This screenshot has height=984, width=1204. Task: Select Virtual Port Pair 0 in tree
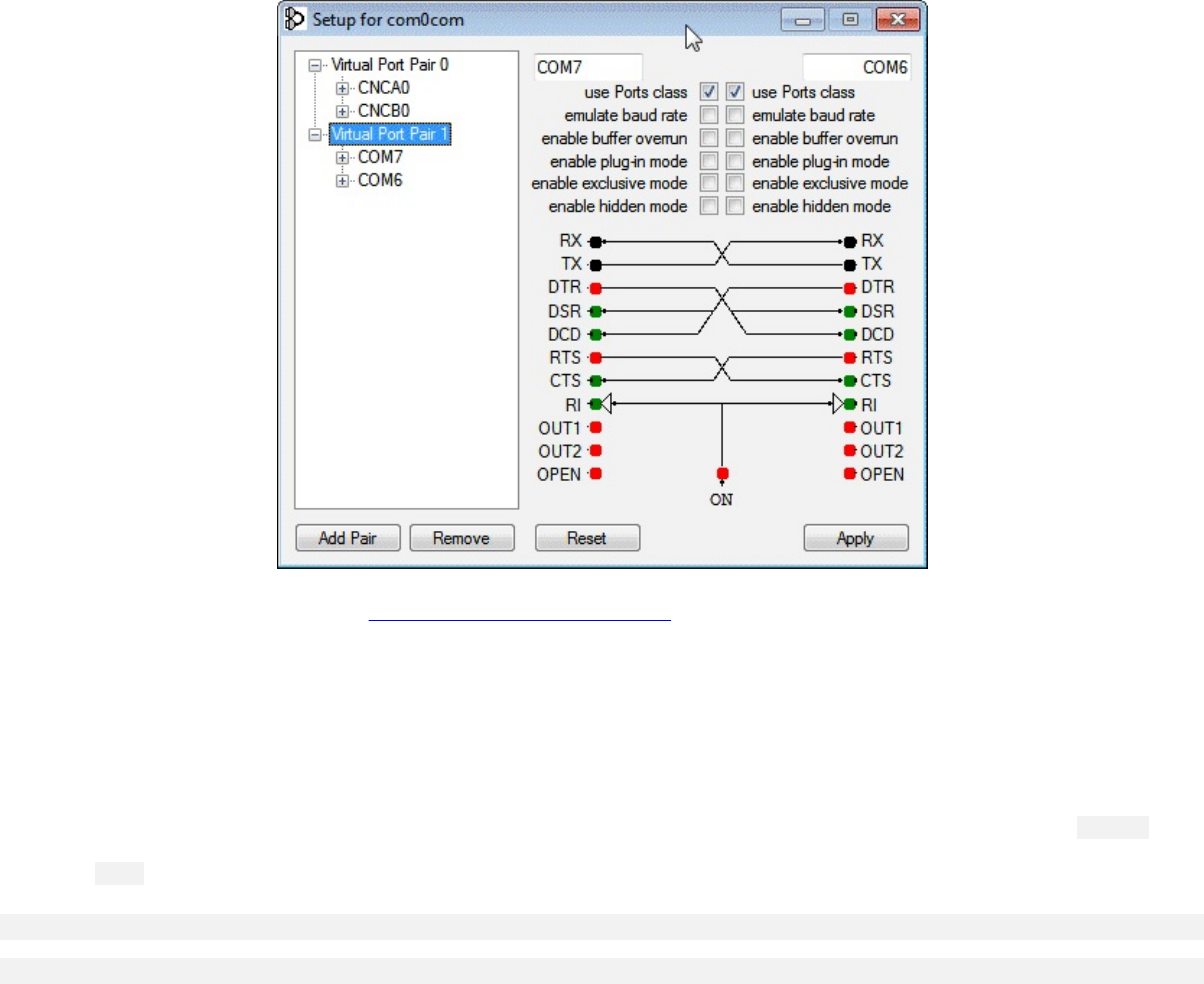[x=390, y=64]
